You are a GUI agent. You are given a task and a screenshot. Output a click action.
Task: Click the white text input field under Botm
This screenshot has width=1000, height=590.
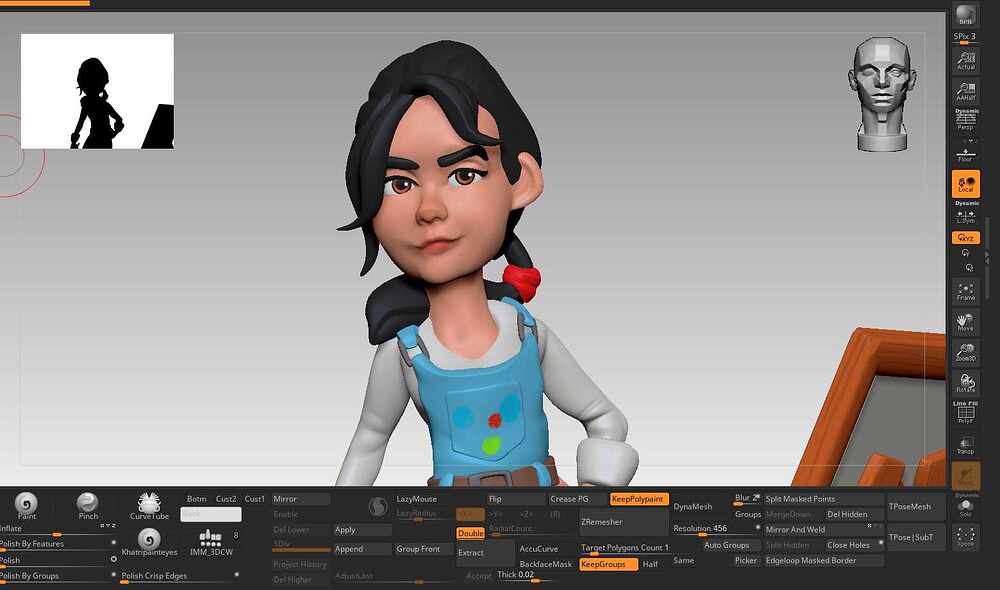click(x=210, y=514)
